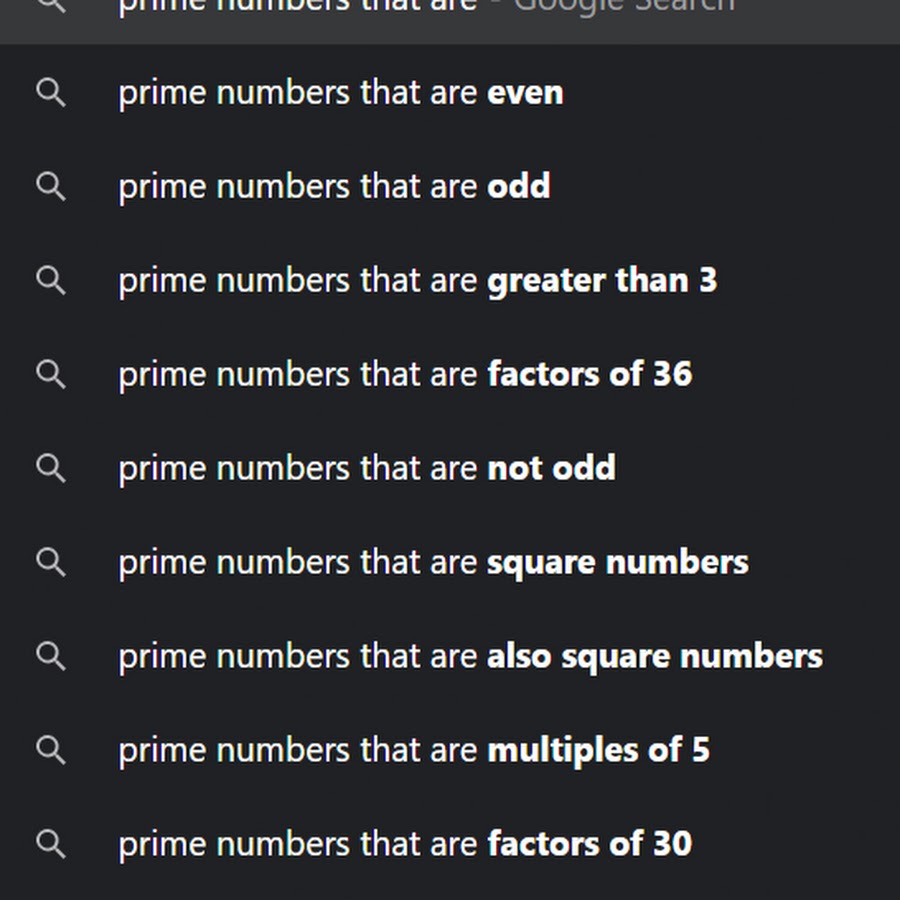The width and height of the screenshot is (900, 900).
Task: Select suggestion 'prime numbers that are odd'
Action: pyautogui.click(x=450, y=187)
